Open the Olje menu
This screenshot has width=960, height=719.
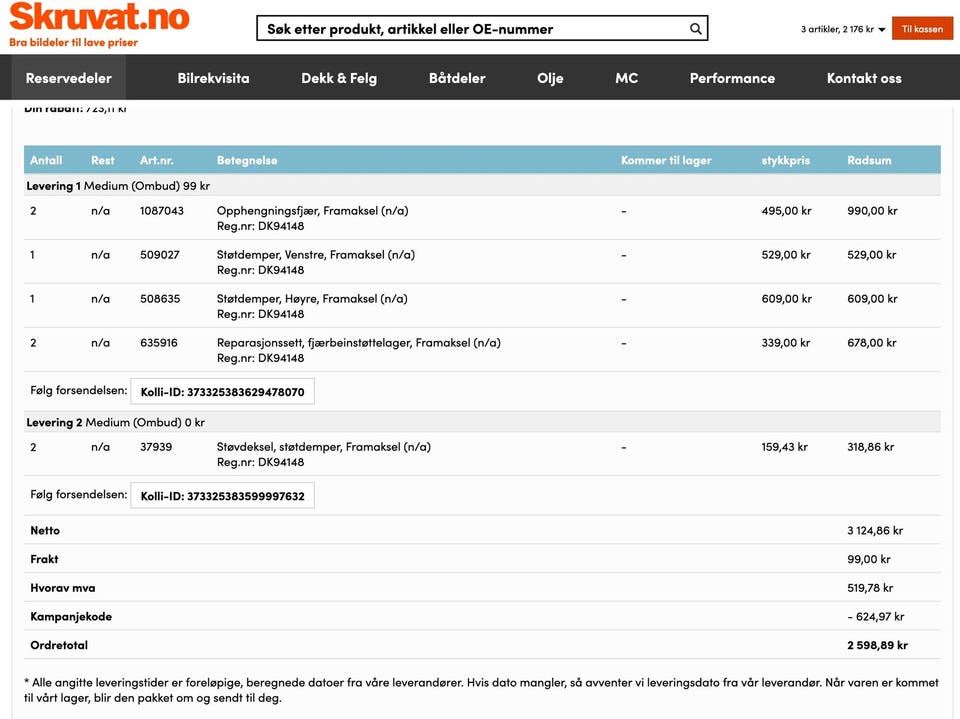click(x=550, y=78)
